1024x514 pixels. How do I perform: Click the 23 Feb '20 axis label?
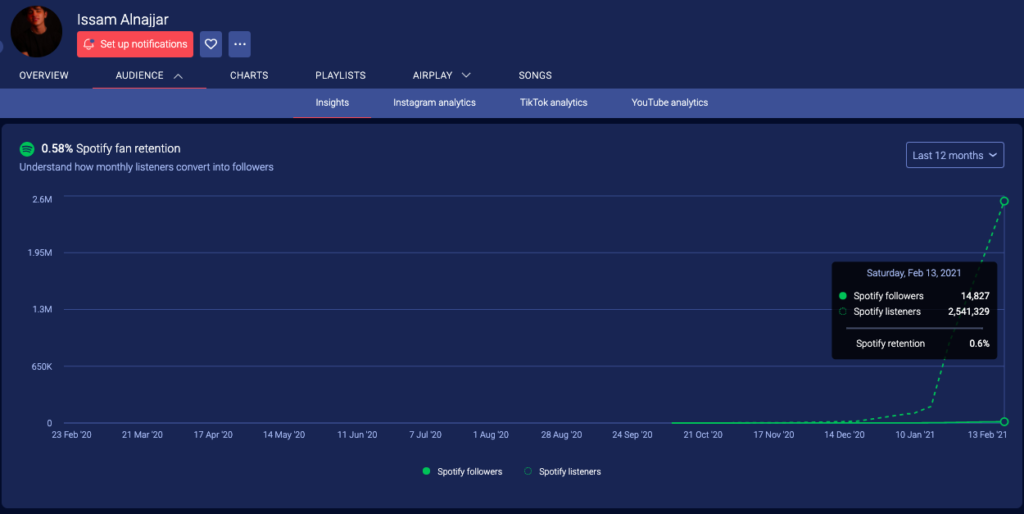71,435
